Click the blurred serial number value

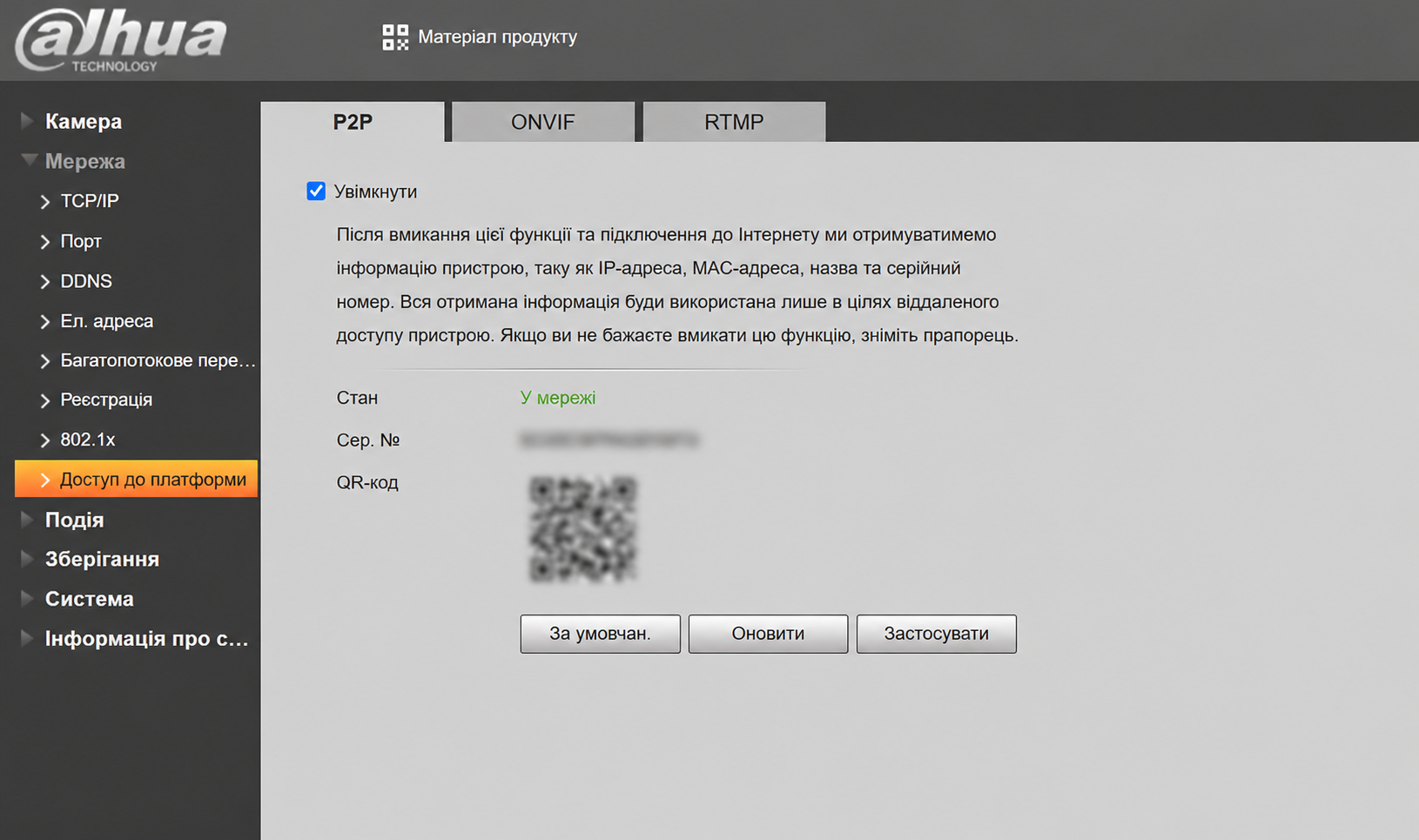609,440
